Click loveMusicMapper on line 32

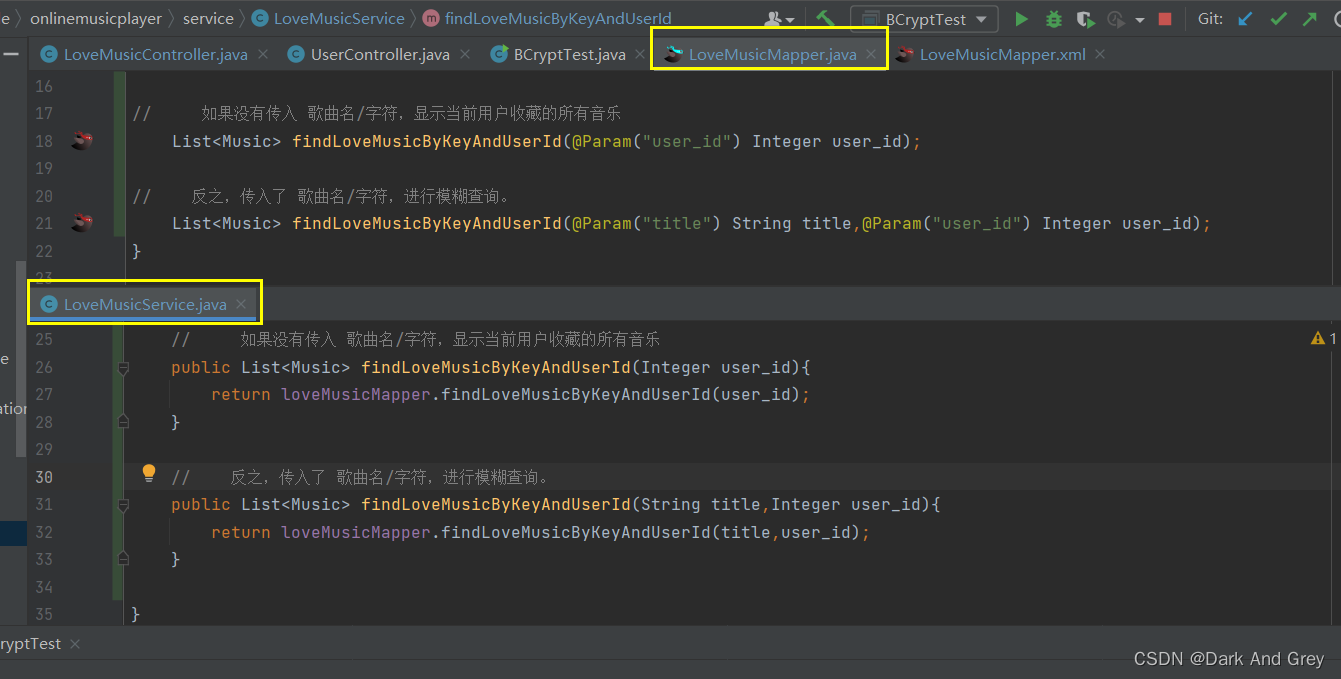click(355, 532)
